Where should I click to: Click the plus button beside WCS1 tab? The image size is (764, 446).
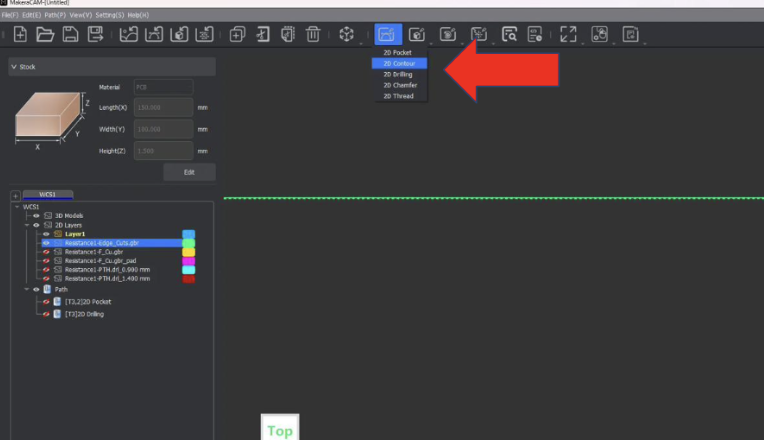click(15, 195)
